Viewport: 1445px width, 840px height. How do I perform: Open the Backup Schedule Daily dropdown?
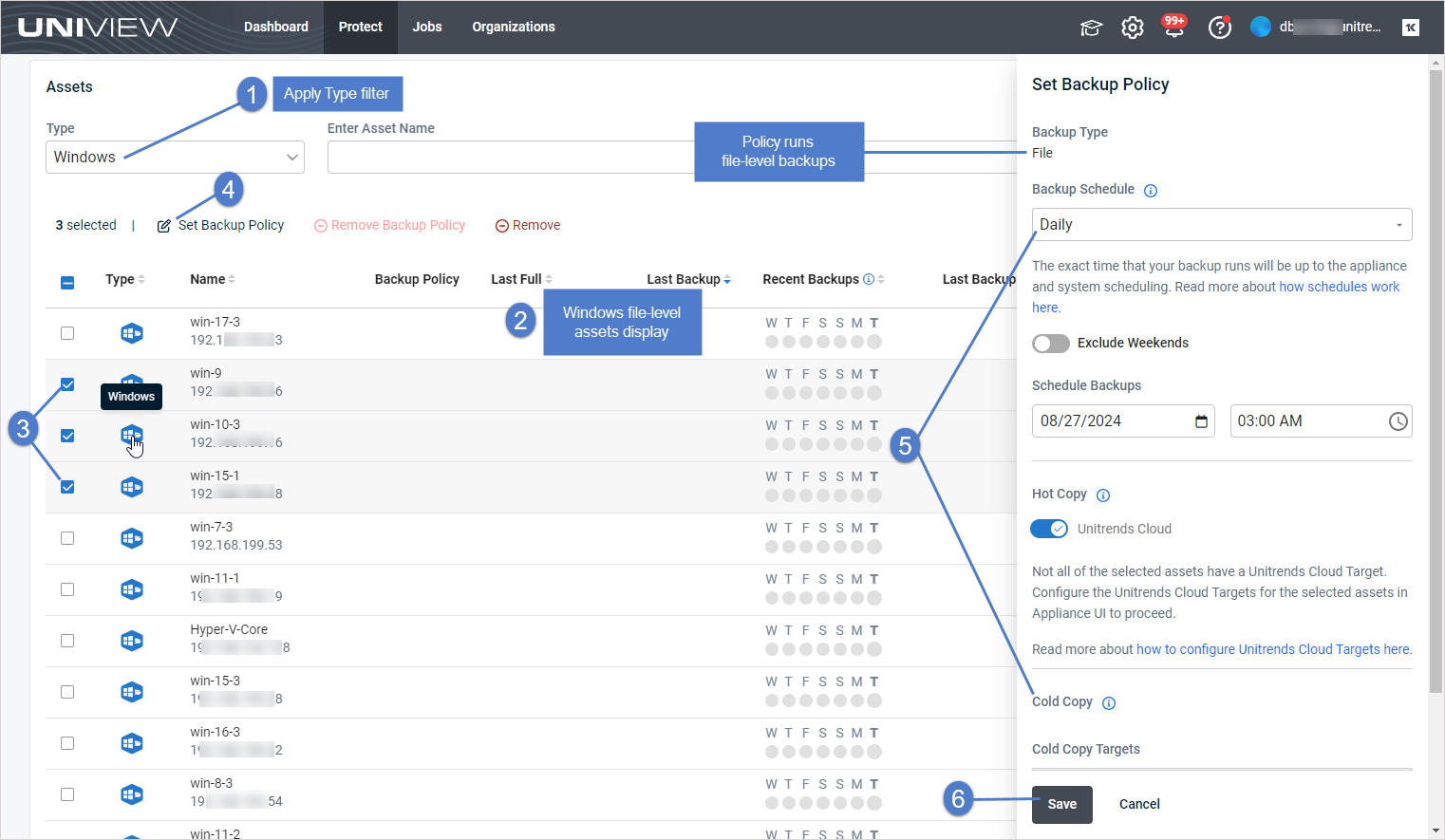pyautogui.click(x=1222, y=225)
